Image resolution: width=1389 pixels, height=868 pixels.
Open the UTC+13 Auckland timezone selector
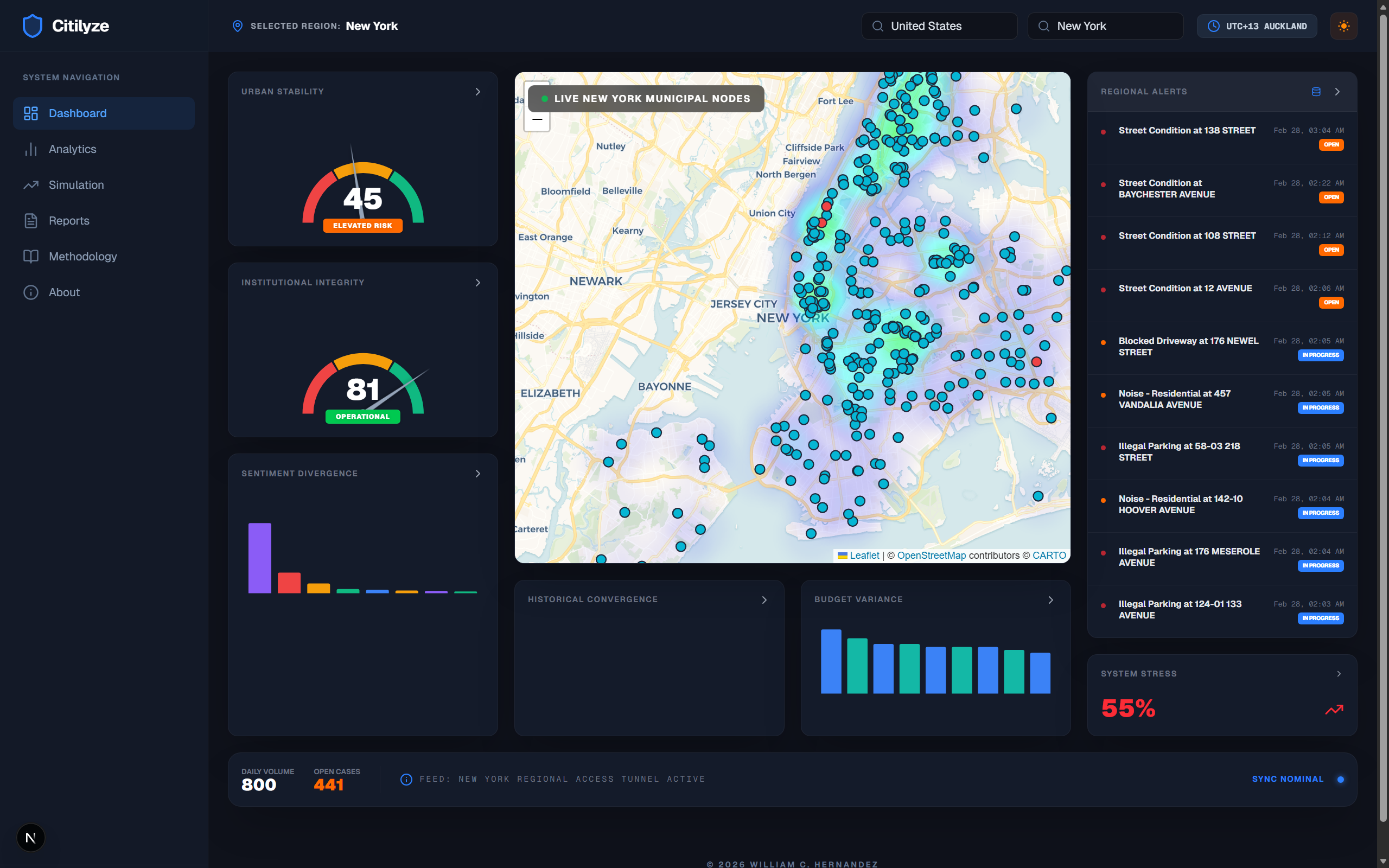(x=1257, y=26)
